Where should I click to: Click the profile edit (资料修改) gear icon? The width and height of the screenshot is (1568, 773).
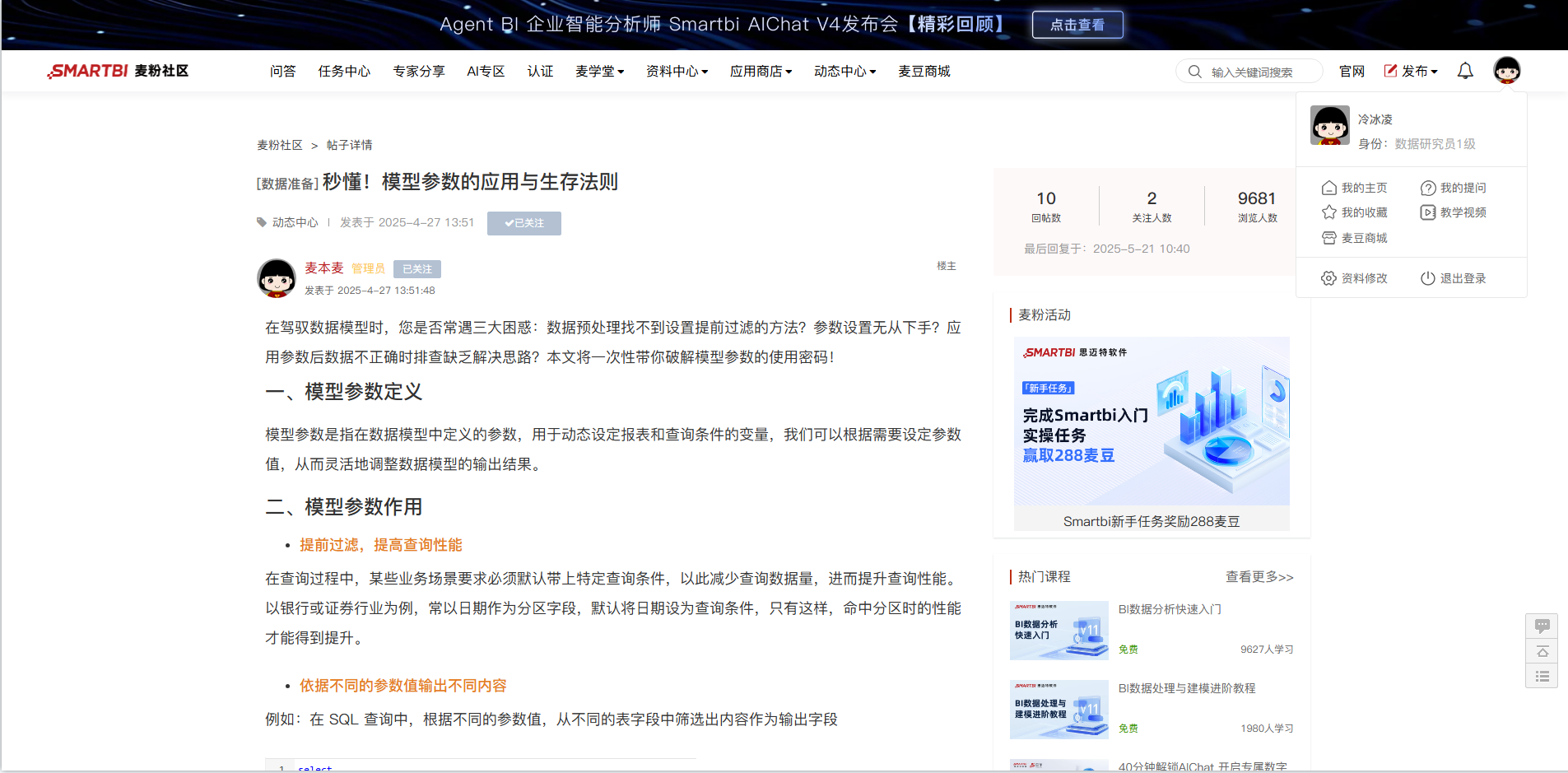tap(1328, 278)
